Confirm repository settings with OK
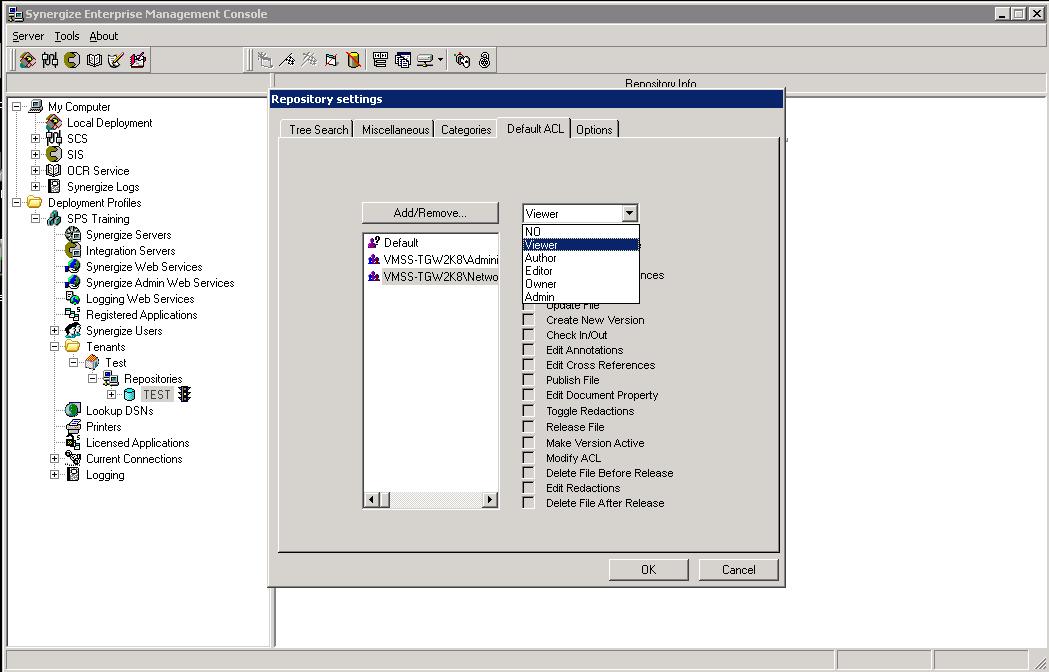The height and width of the screenshot is (672, 1049). (x=648, y=570)
